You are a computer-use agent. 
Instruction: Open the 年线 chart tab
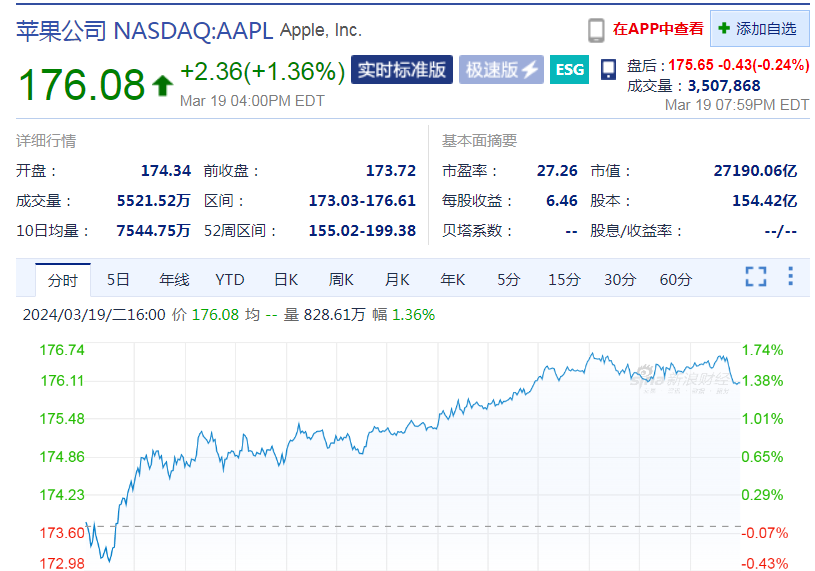[x=174, y=280]
